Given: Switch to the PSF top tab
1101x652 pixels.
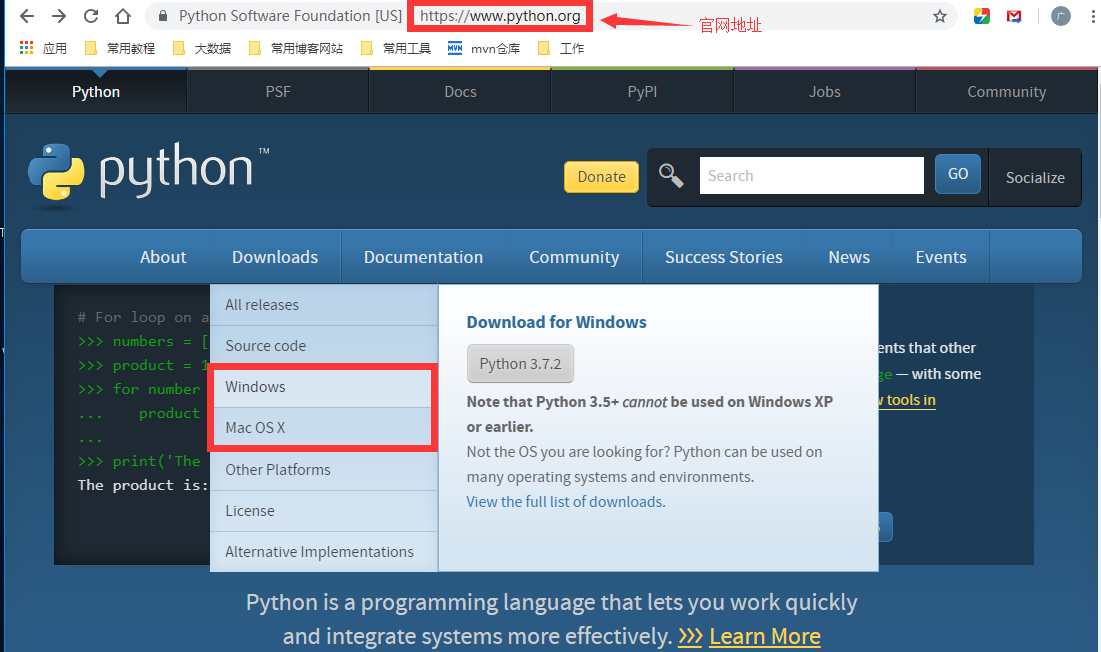Looking at the screenshot, I should [278, 91].
